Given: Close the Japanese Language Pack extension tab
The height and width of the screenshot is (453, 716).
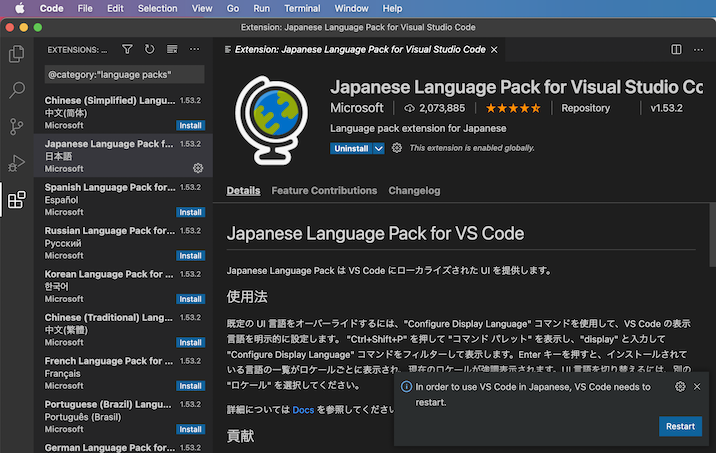Looking at the screenshot, I should click(x=494, y=50).
